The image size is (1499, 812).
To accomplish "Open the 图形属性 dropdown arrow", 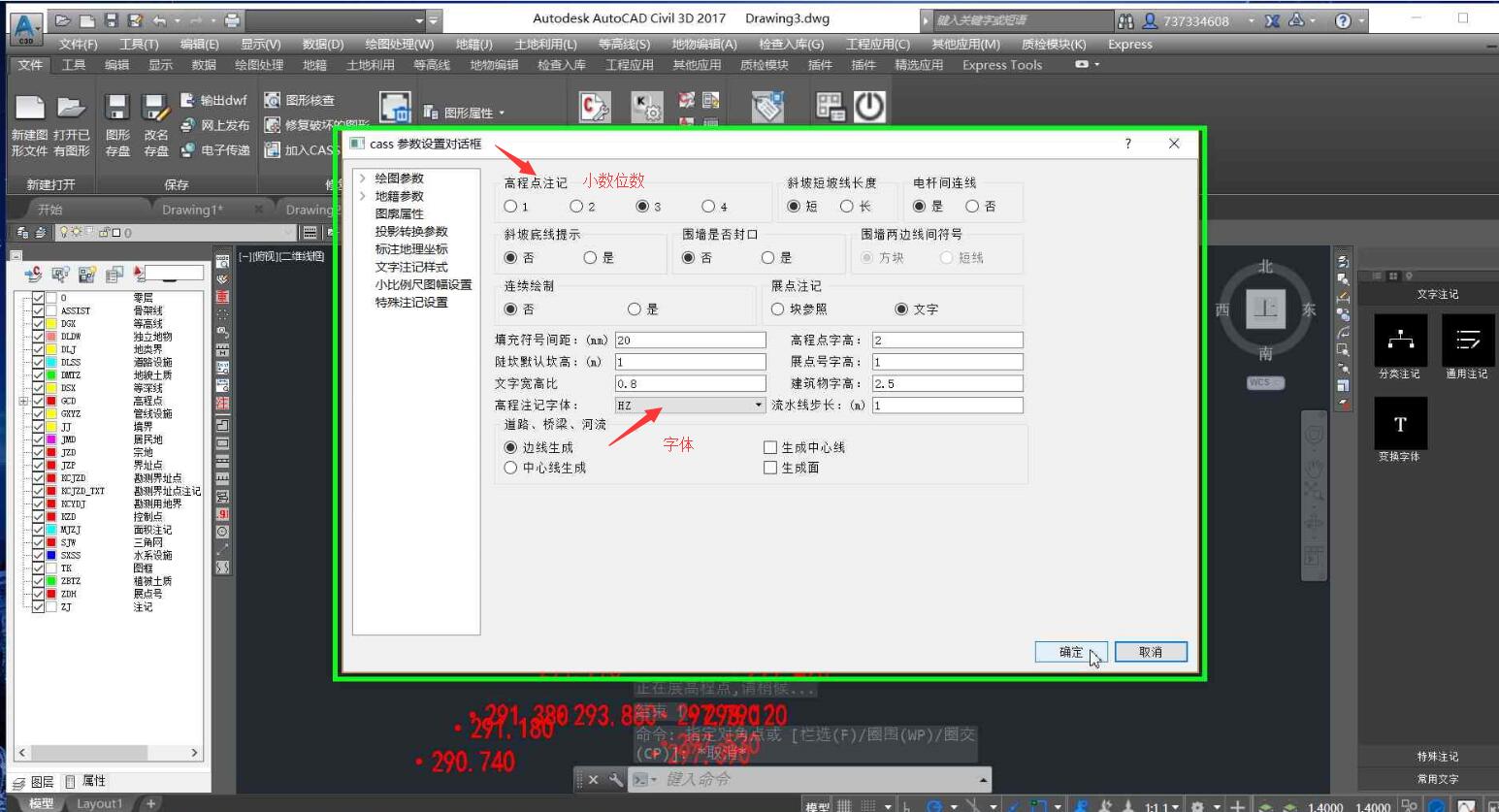I will click(502, 114).
